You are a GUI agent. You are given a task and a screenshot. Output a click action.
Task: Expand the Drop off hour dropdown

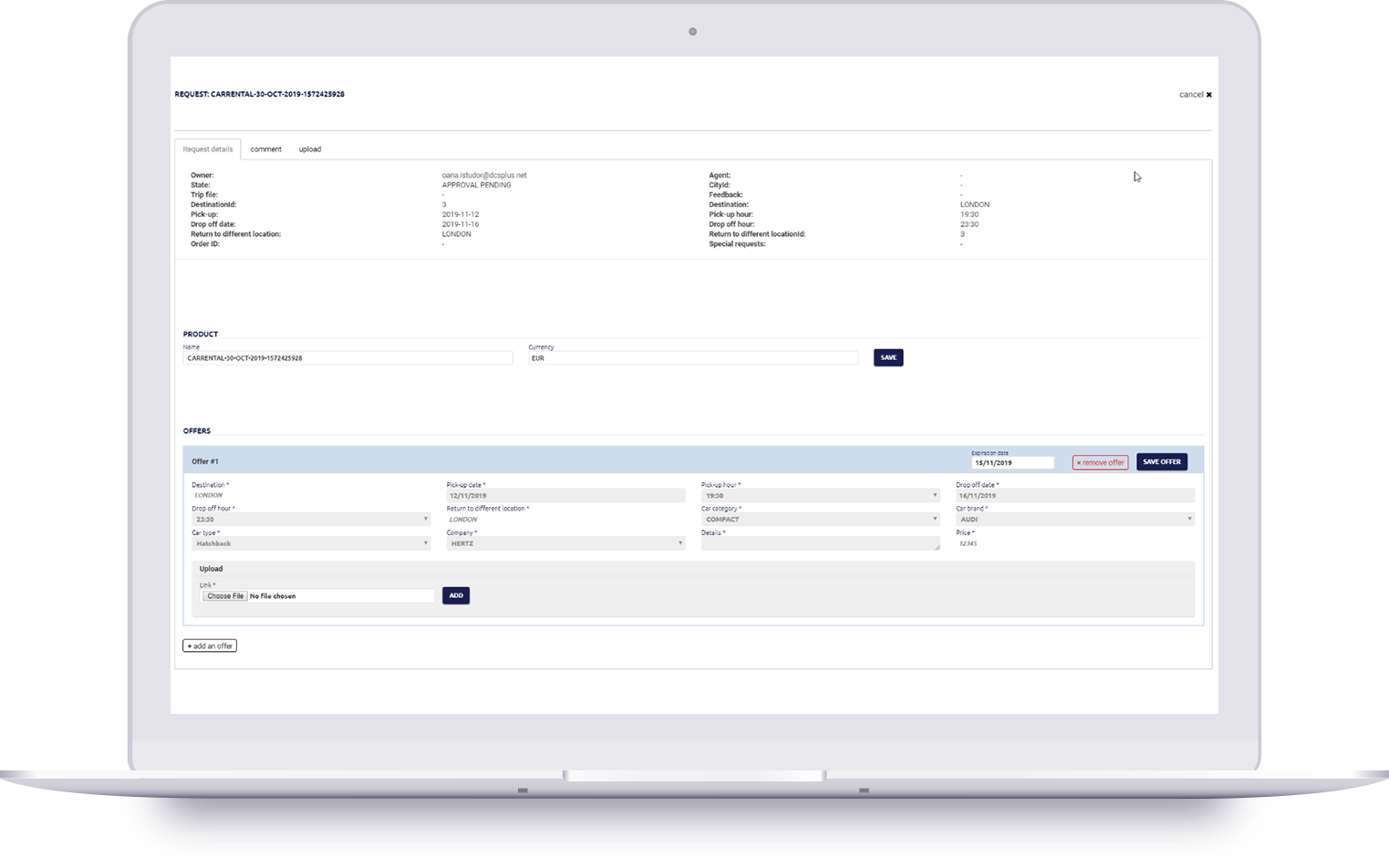(310, 520)
